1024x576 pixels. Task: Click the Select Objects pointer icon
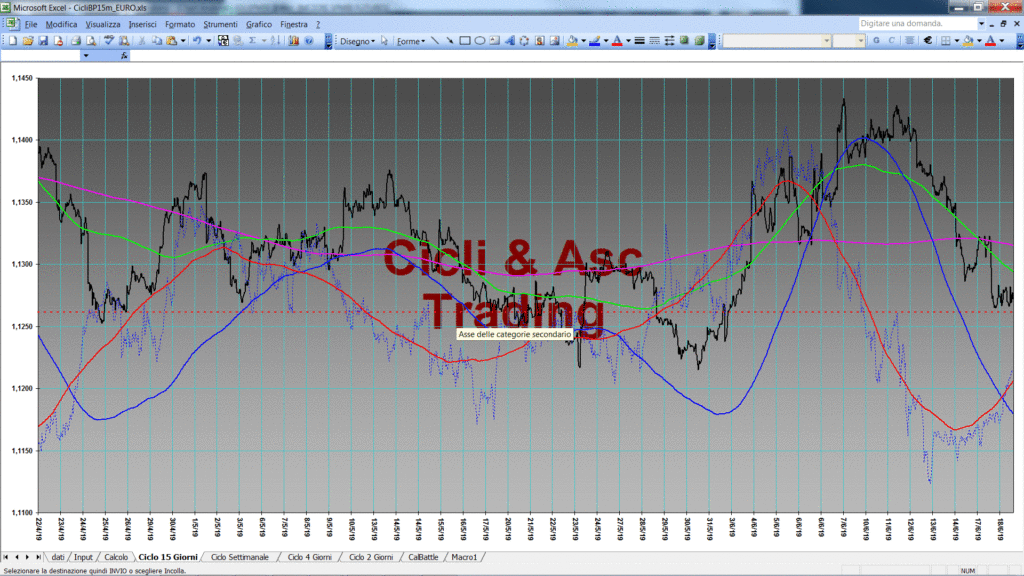coord(384,41)
